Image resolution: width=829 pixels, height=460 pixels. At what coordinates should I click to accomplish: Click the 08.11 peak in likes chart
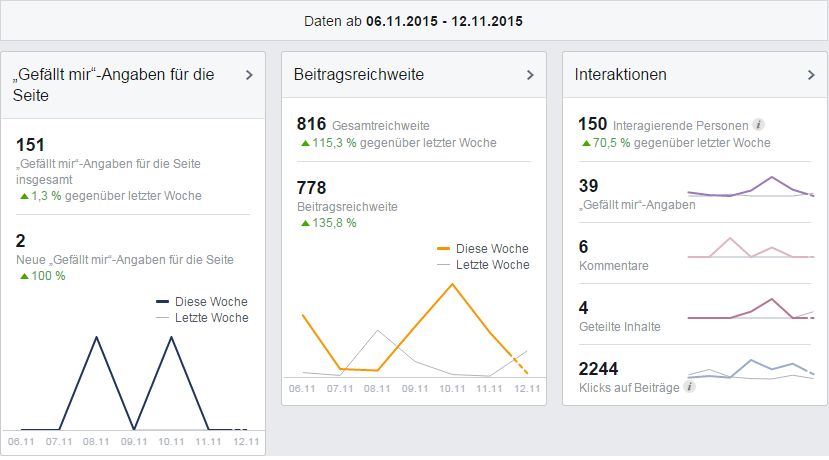click(96, 337)
